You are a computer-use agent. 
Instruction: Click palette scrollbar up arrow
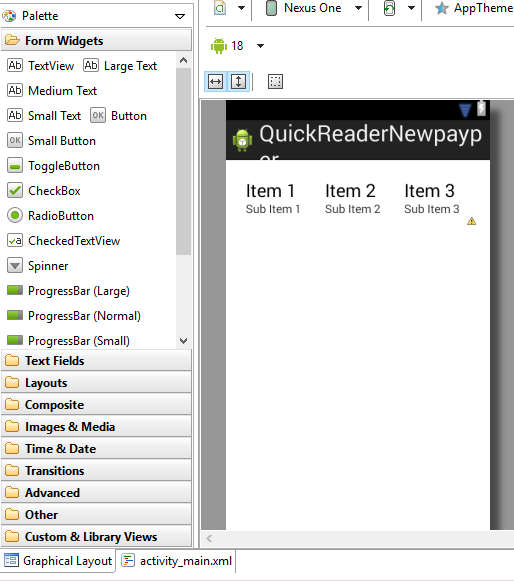tap(183, 60)
